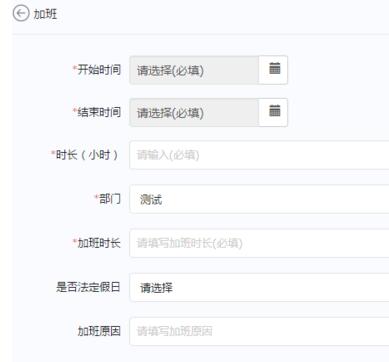Click the 加班 page title text
The width and height of the screenshot is (389, 362).
coord(45,14)
